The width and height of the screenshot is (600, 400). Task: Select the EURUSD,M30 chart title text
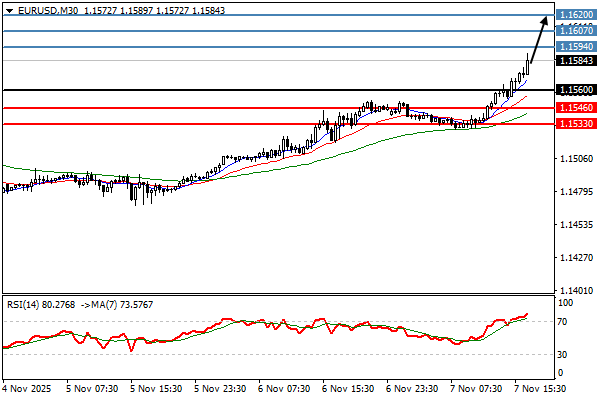coord(47,8)
